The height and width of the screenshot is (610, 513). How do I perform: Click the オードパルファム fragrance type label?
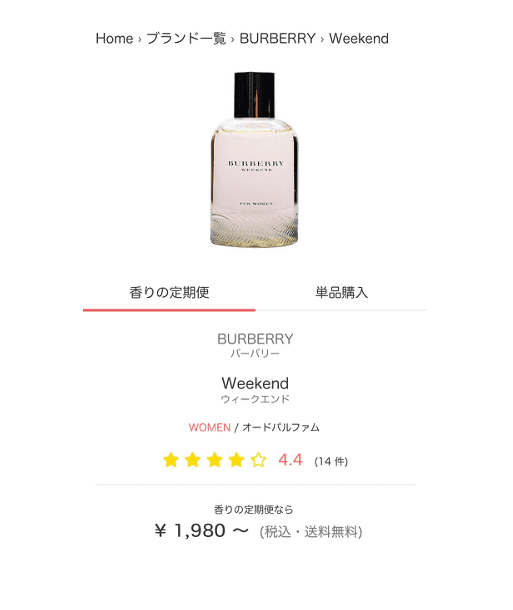click(281, 428)
